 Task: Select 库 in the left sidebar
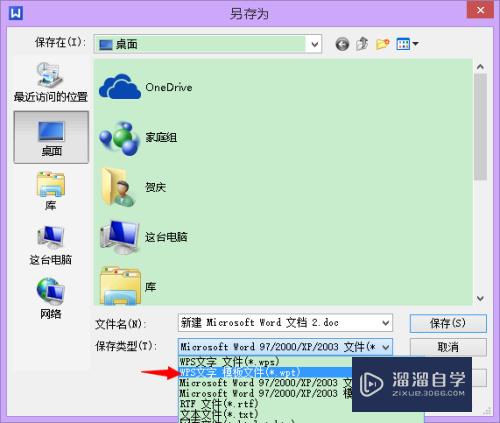(x=50, y=191)
